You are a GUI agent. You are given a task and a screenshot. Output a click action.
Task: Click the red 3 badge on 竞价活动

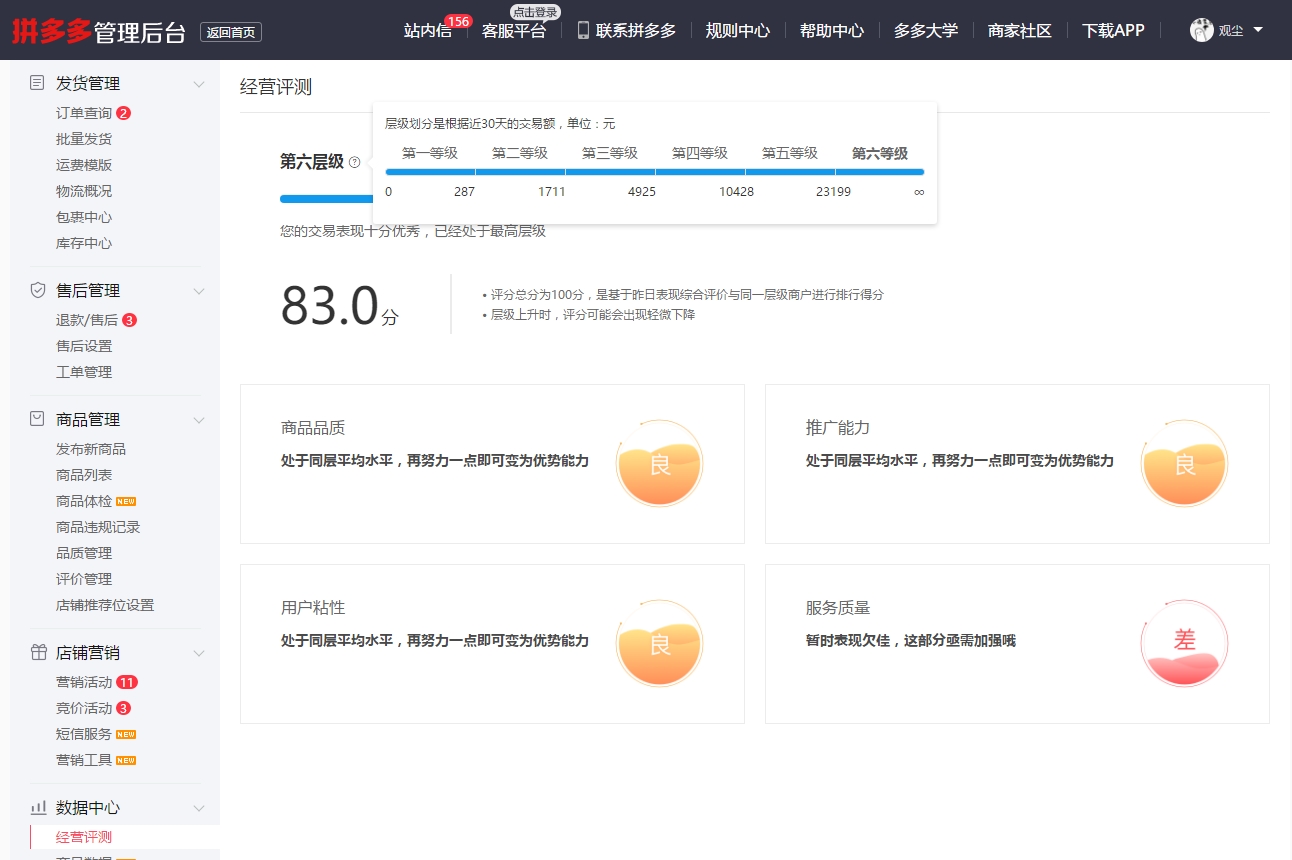[124, 708]
